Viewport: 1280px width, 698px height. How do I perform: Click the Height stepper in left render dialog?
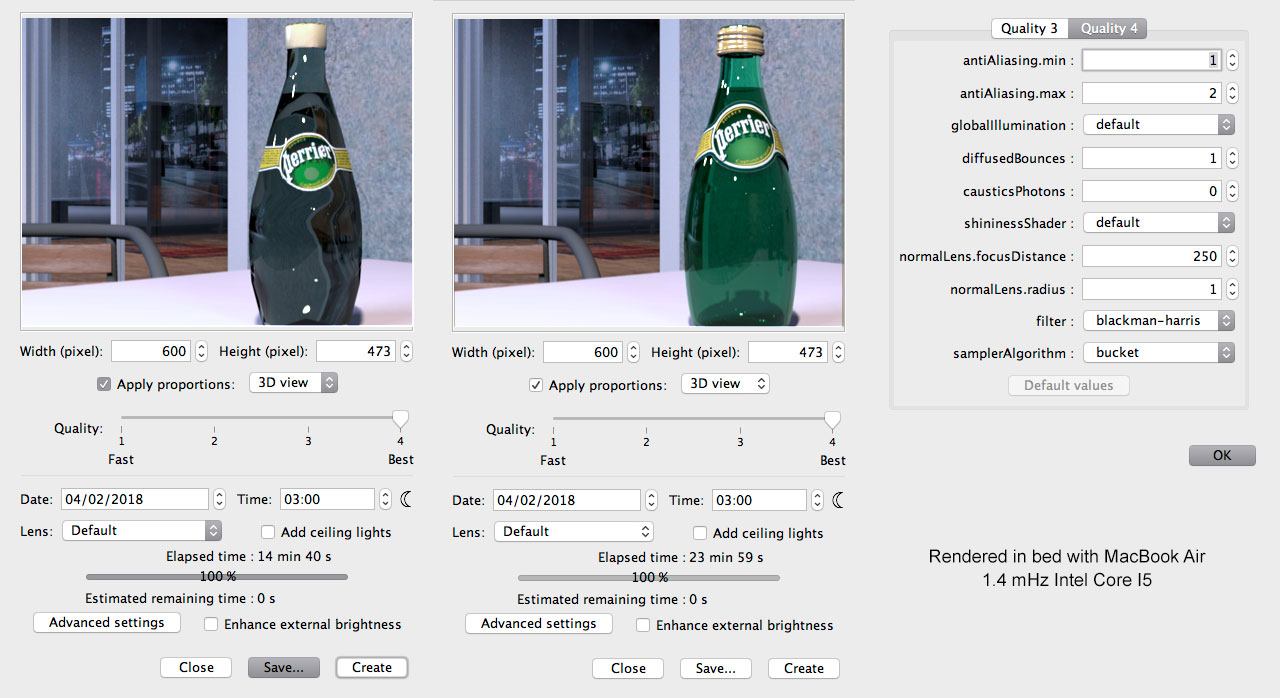point(406,351)
